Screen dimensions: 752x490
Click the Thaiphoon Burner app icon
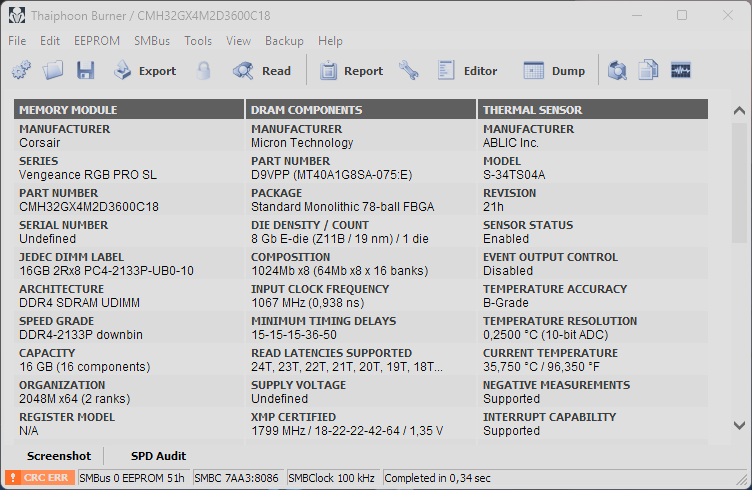(x=17, y=16)
